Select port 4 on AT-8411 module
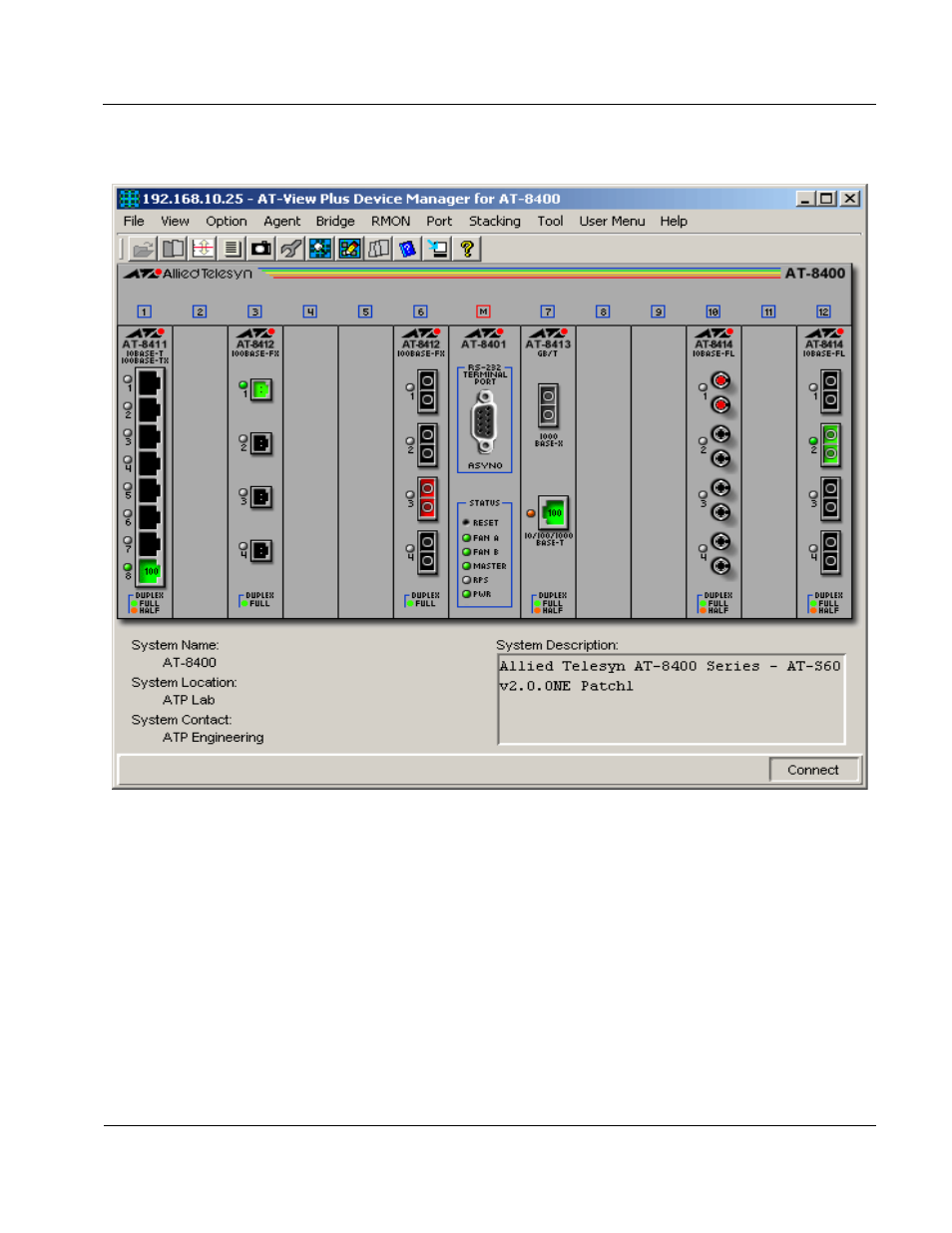The image size is (952, 1233). pyautogui.click(x=150, y=463)
